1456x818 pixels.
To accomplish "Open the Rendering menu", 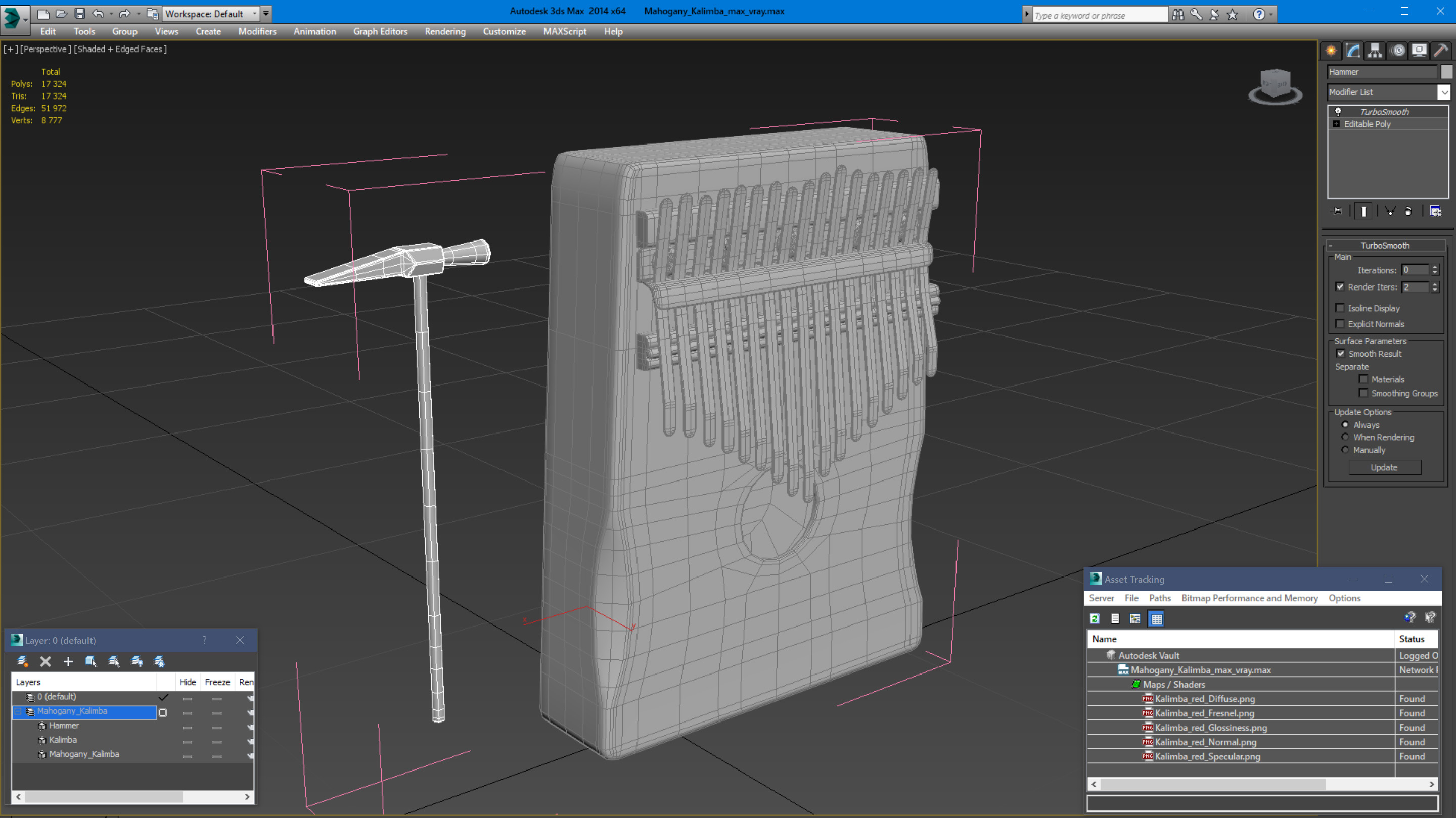I will pos(444,32).
